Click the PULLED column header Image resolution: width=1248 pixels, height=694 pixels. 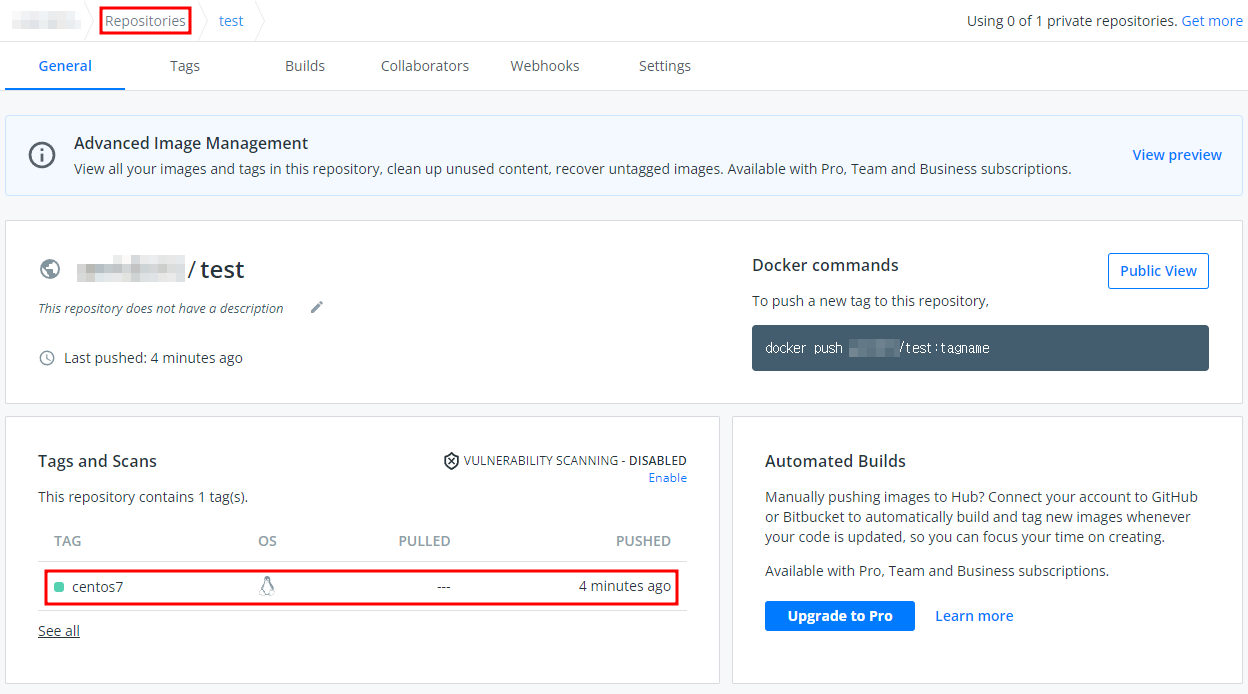click(424, 541)
